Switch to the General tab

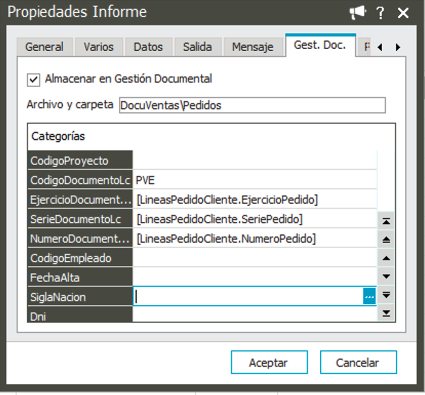[44, 47]
